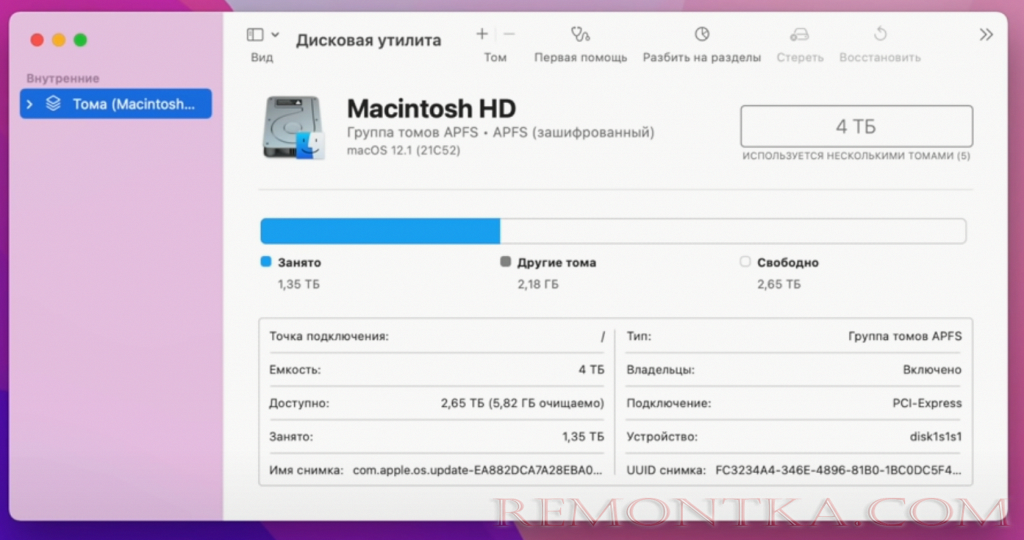Click the UUID снимка FC3234A4 value
Screen dimensions: 1024x540
[838, 470]
